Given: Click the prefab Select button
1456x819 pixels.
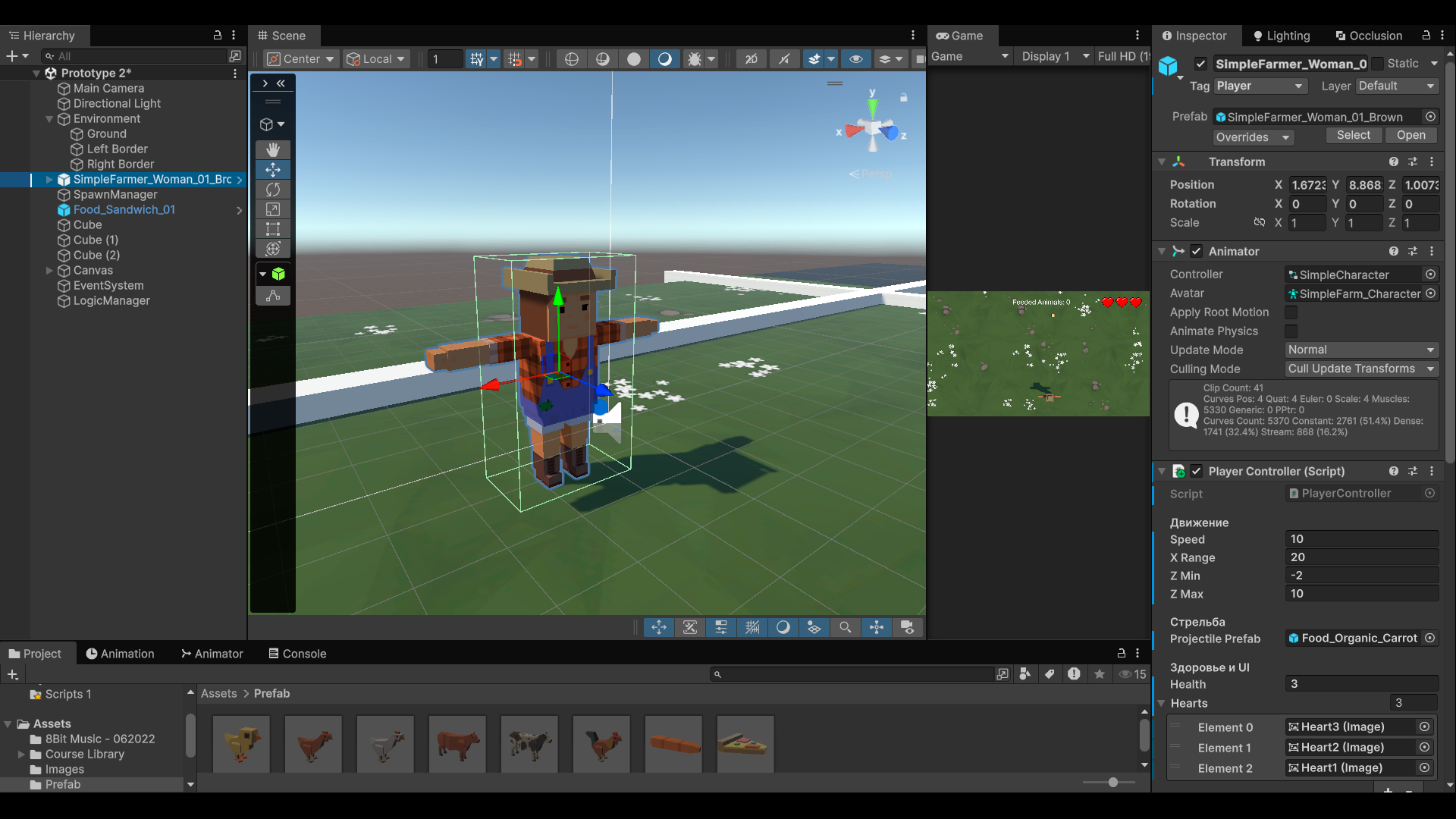Looking at the screenshot, I should tap(1353, 135).
